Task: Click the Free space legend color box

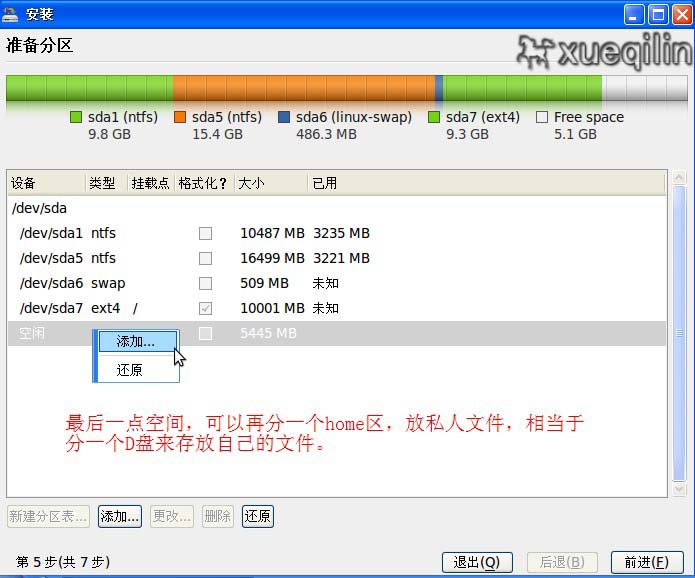Action: 542,117
